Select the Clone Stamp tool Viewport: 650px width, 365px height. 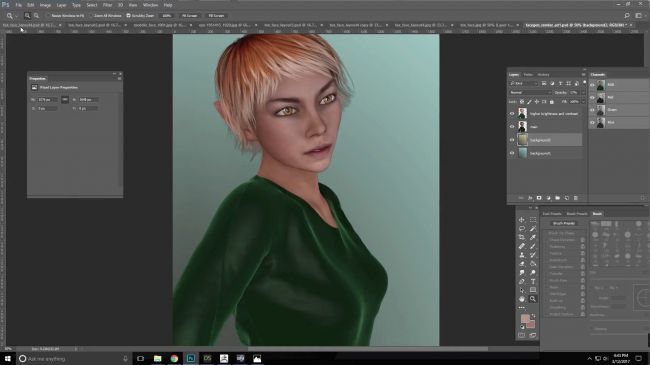522,255
